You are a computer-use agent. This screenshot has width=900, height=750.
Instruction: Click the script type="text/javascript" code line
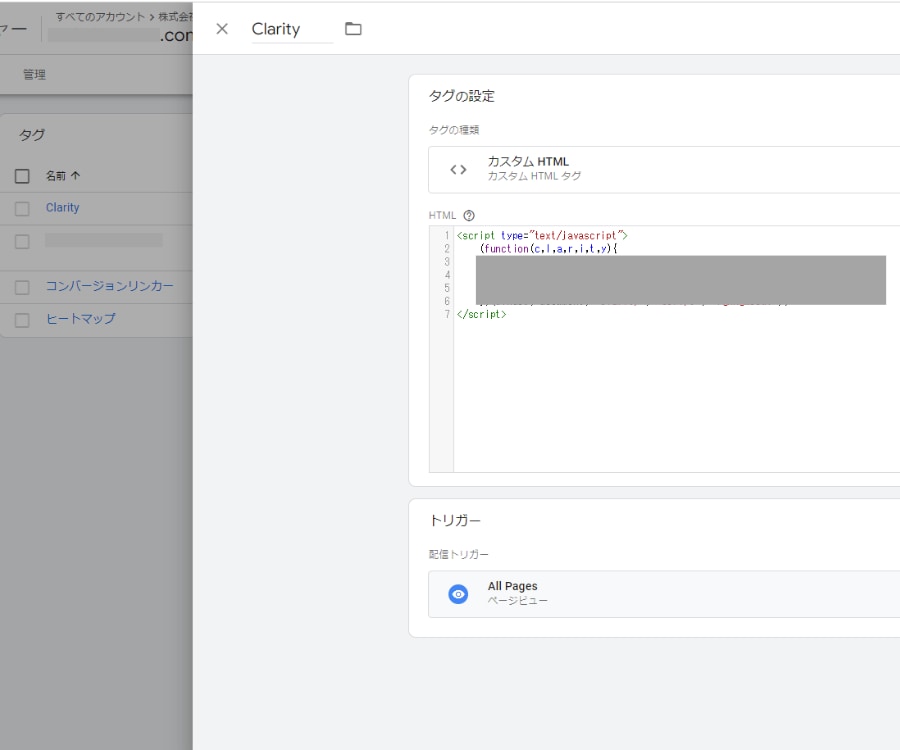[x=542, y=235]
